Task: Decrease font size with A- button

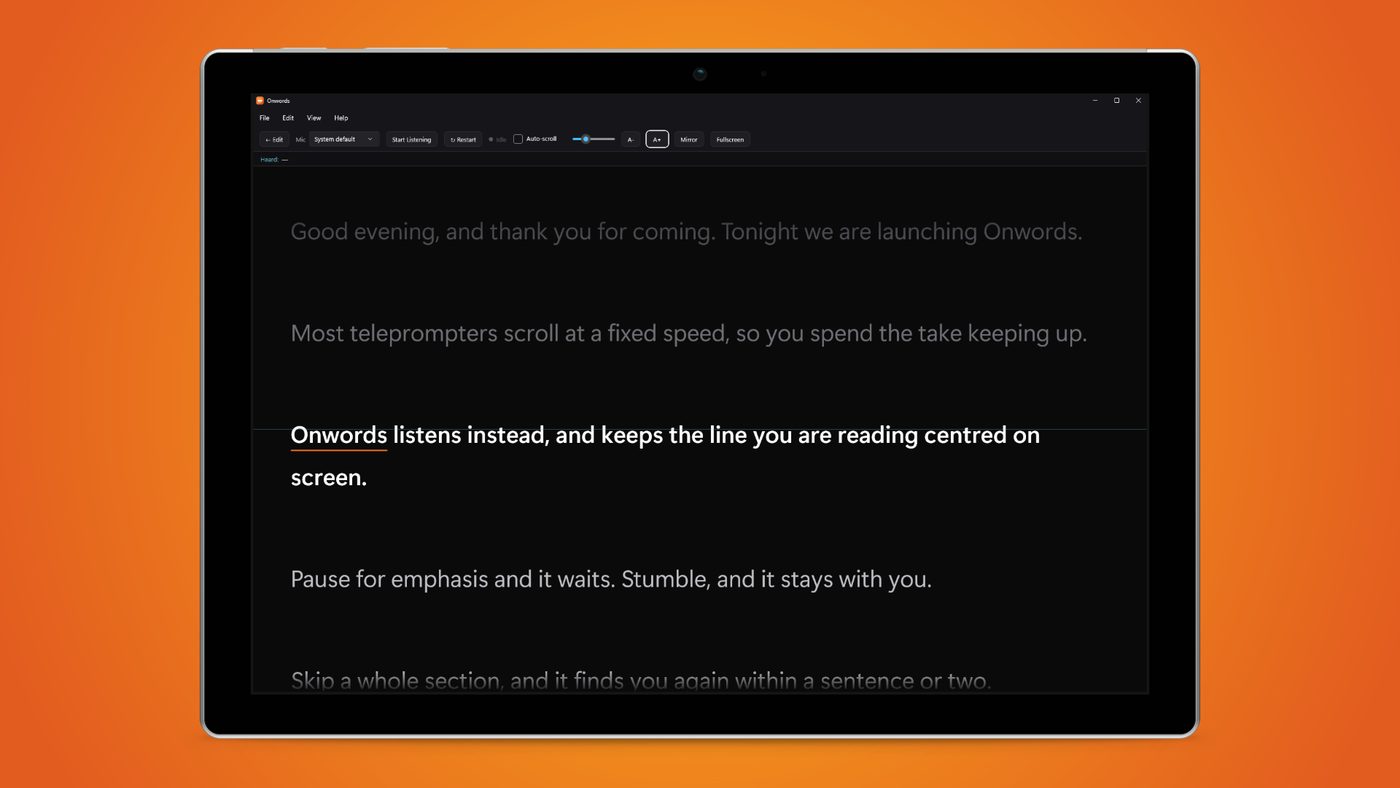Action: pyautogui.click(x=630, y=140)
